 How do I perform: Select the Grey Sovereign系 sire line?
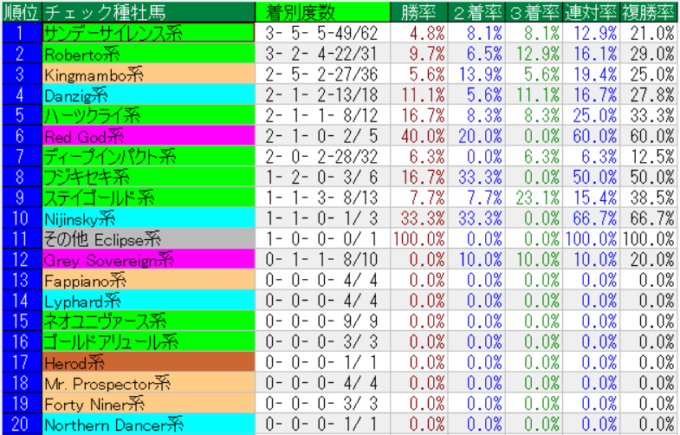click(147, 260)
